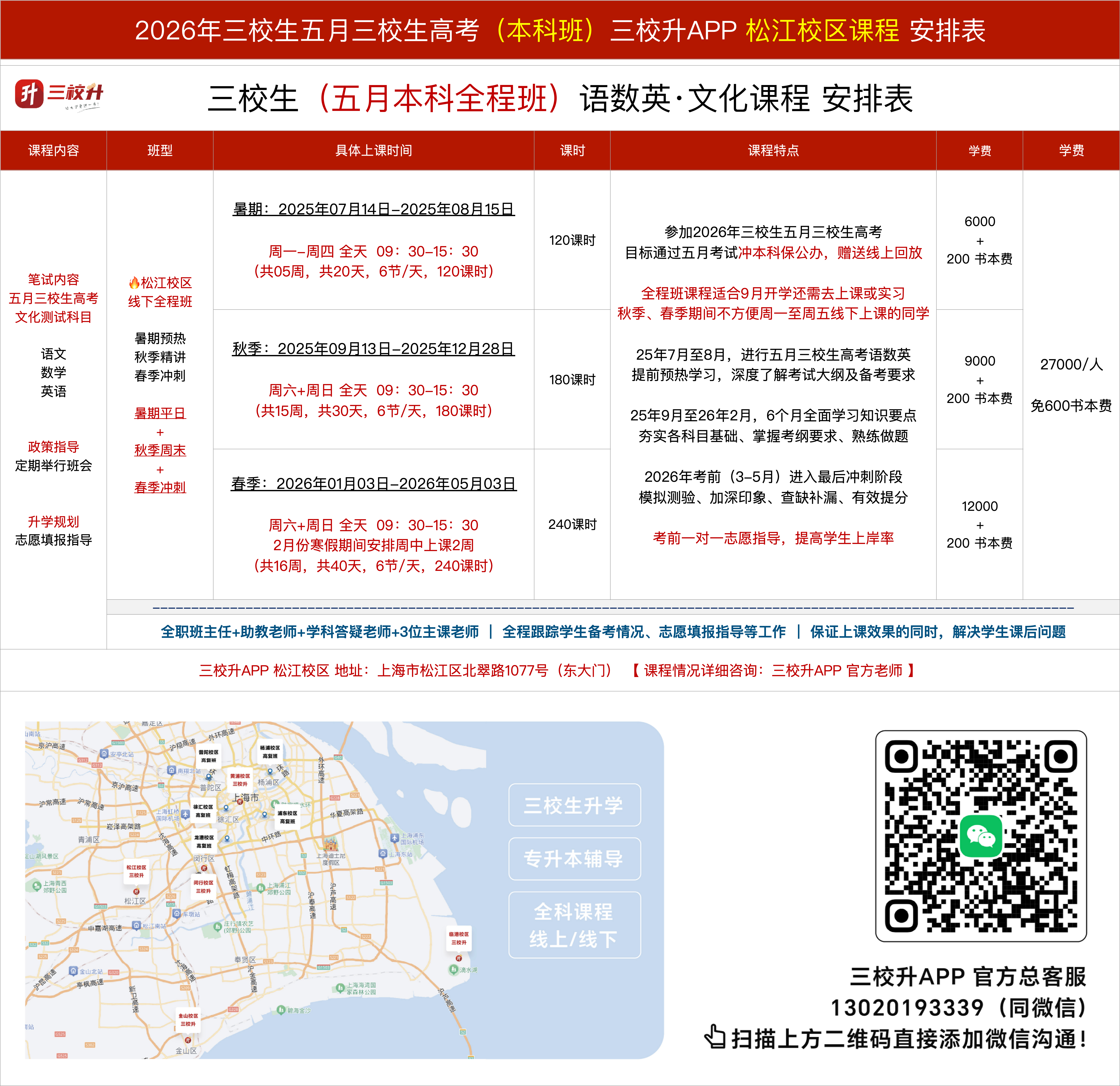Click the 周一–周四 全天 09:30–15:30 line
The width and height of the screenshot is (1120, 1086).
coord(374,251)
